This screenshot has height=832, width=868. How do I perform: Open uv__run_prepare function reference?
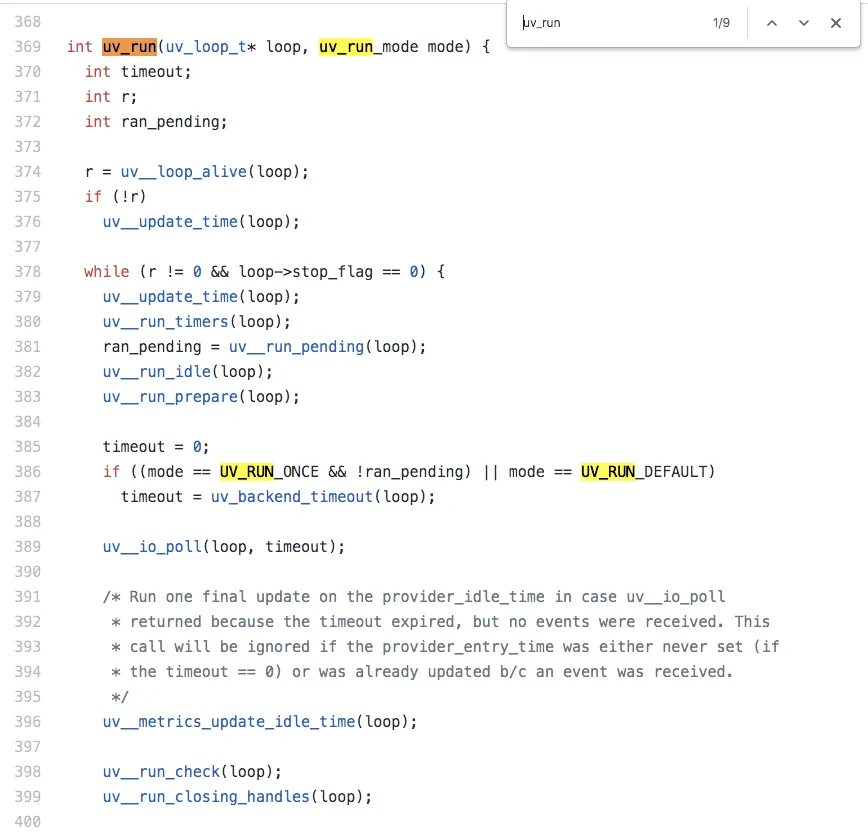pyautogui.click(x=170, y=397)
